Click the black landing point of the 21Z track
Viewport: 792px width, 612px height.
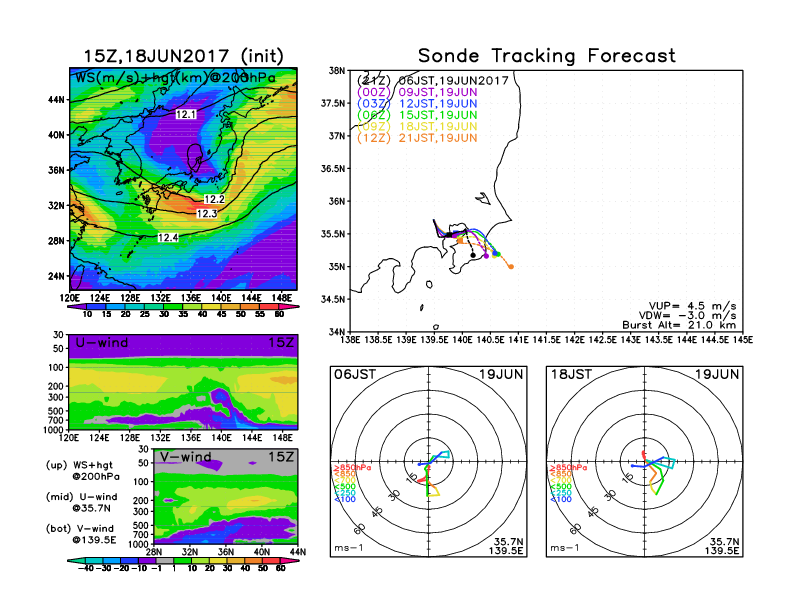tap(473, 255)
